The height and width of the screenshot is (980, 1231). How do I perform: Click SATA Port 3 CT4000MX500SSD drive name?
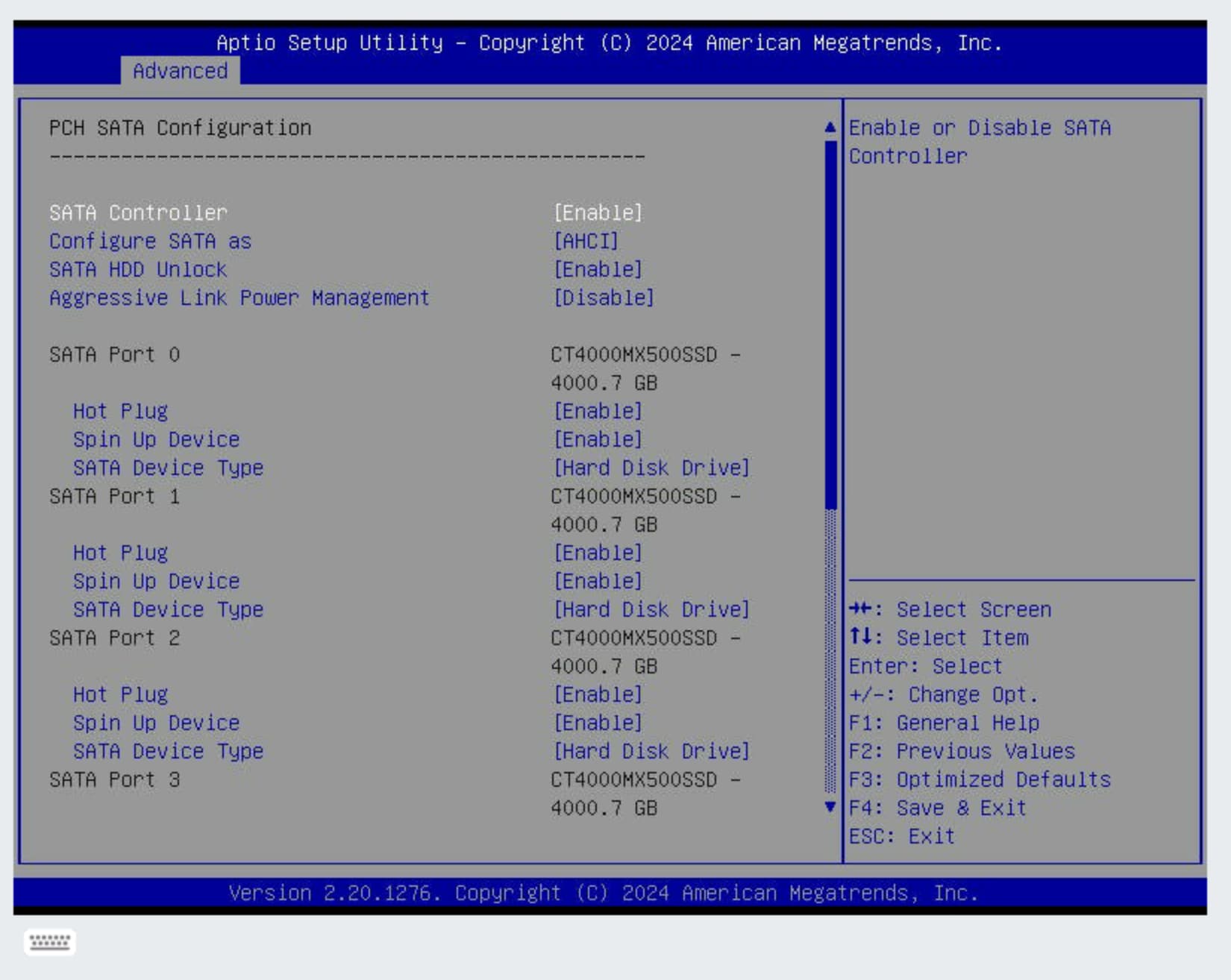point(633,779)
